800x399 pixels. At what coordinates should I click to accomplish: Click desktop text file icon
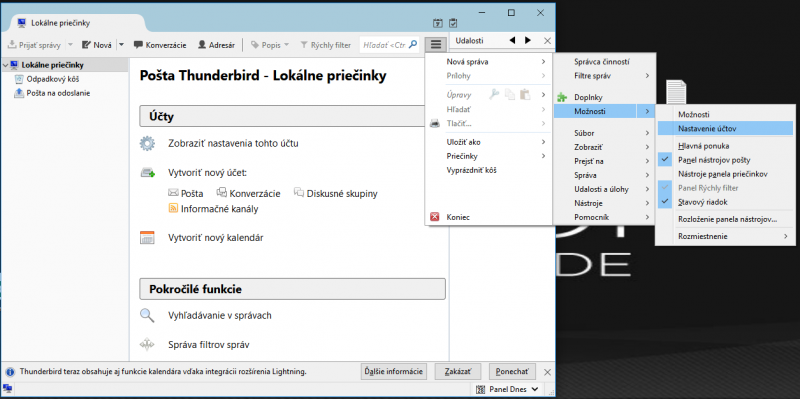click(x=677, y=92)
